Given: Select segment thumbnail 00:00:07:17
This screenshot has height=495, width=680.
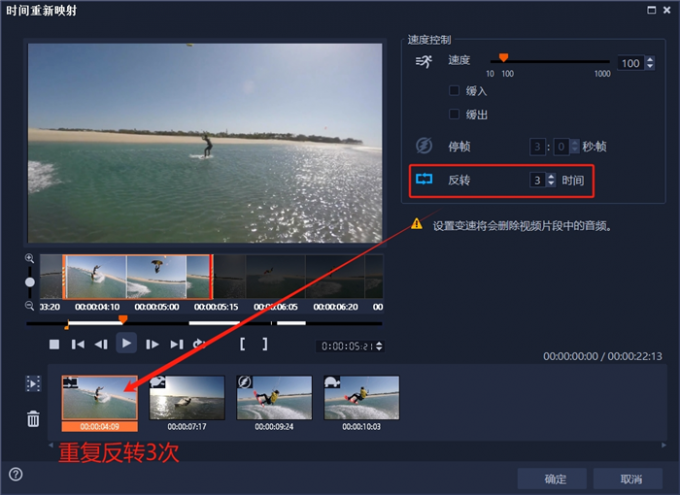Looking at the screenshot, I should [187, 398].
